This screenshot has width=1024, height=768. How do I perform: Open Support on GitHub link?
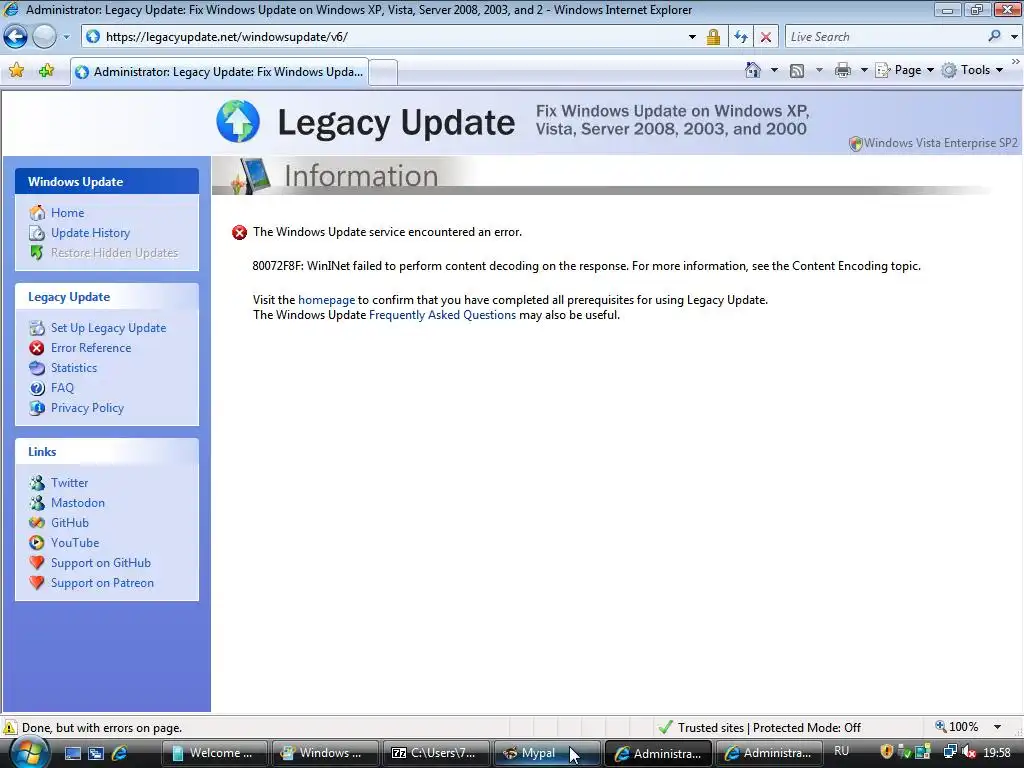pyautogui.click(x=101, y=563)
